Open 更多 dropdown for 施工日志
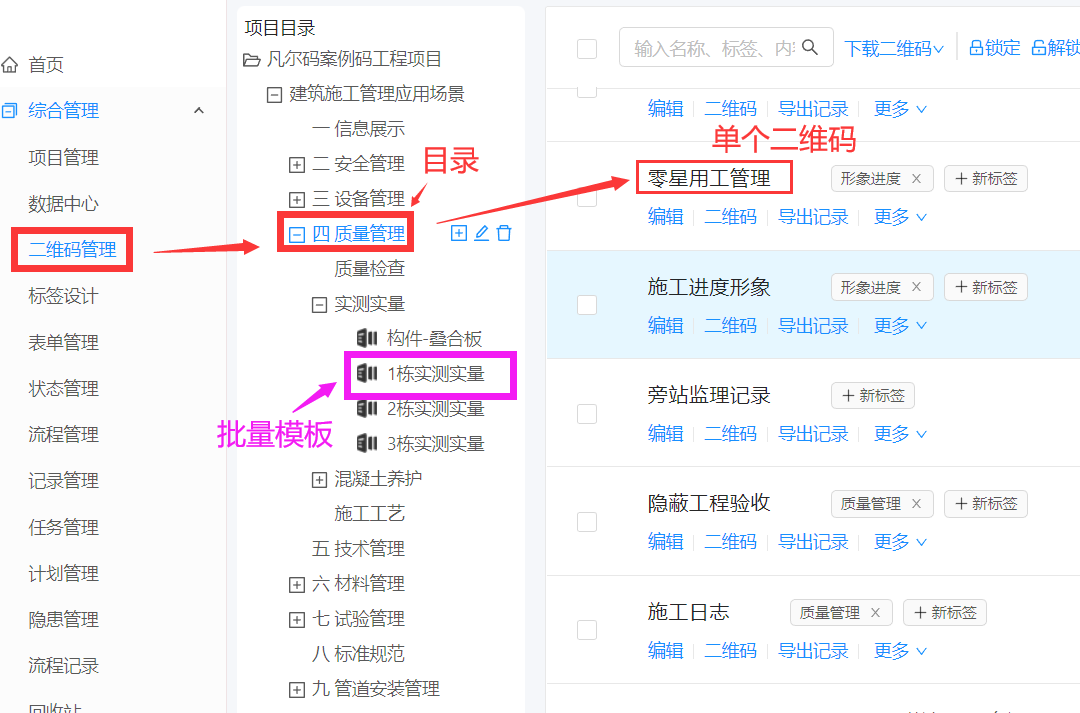The image size is (1080, 713). click(900, 650)
